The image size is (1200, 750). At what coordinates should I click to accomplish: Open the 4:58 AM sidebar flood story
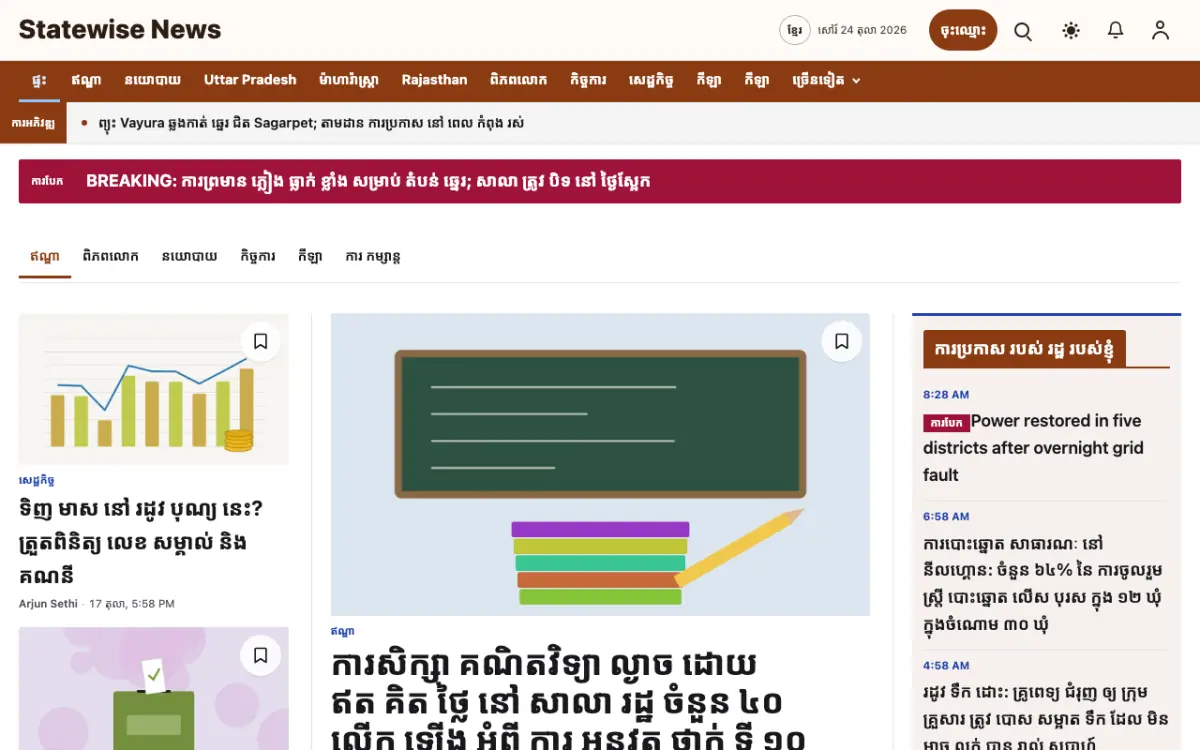point(1045,718)
